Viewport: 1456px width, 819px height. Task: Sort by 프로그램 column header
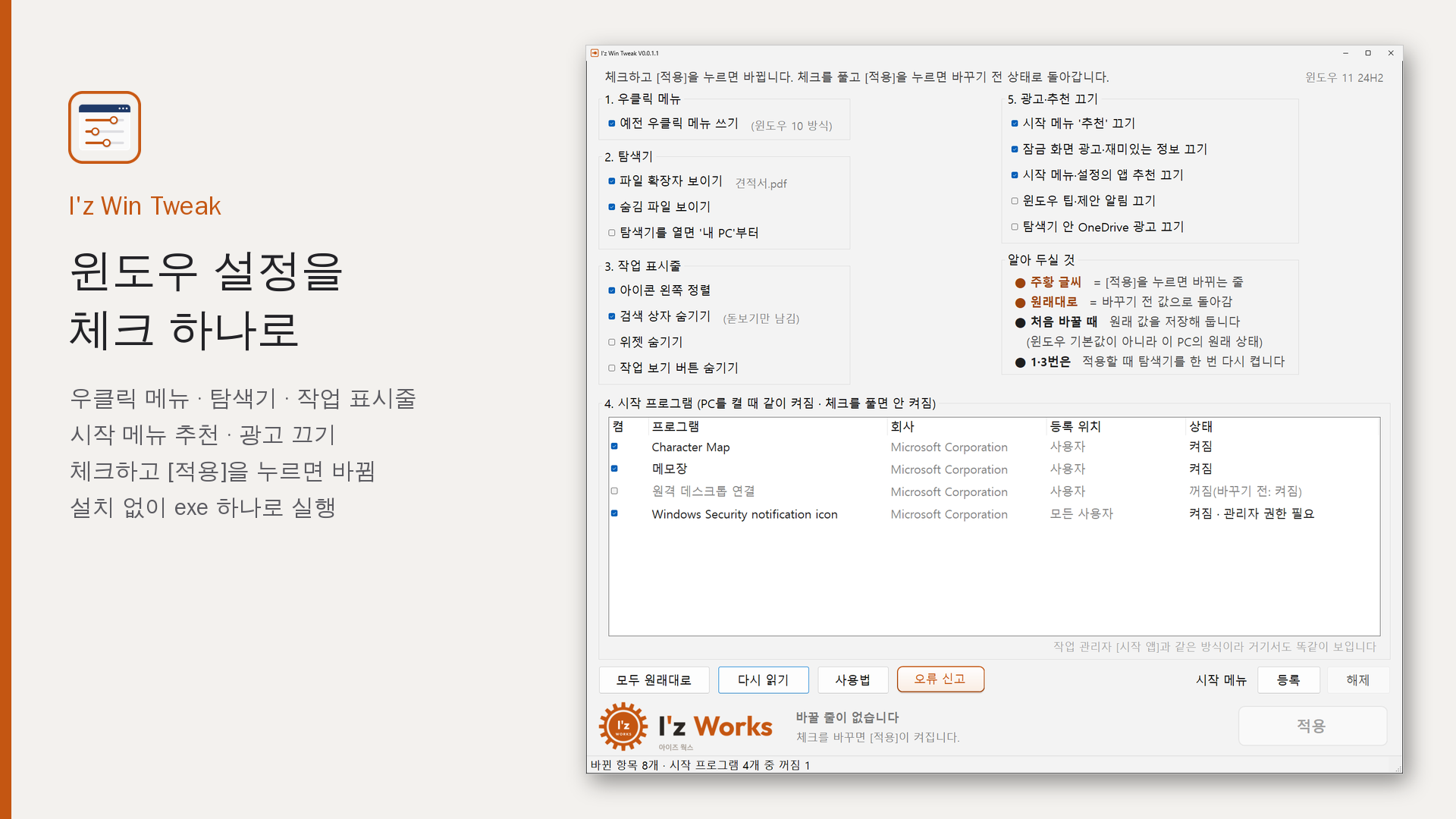pos(767,426)
